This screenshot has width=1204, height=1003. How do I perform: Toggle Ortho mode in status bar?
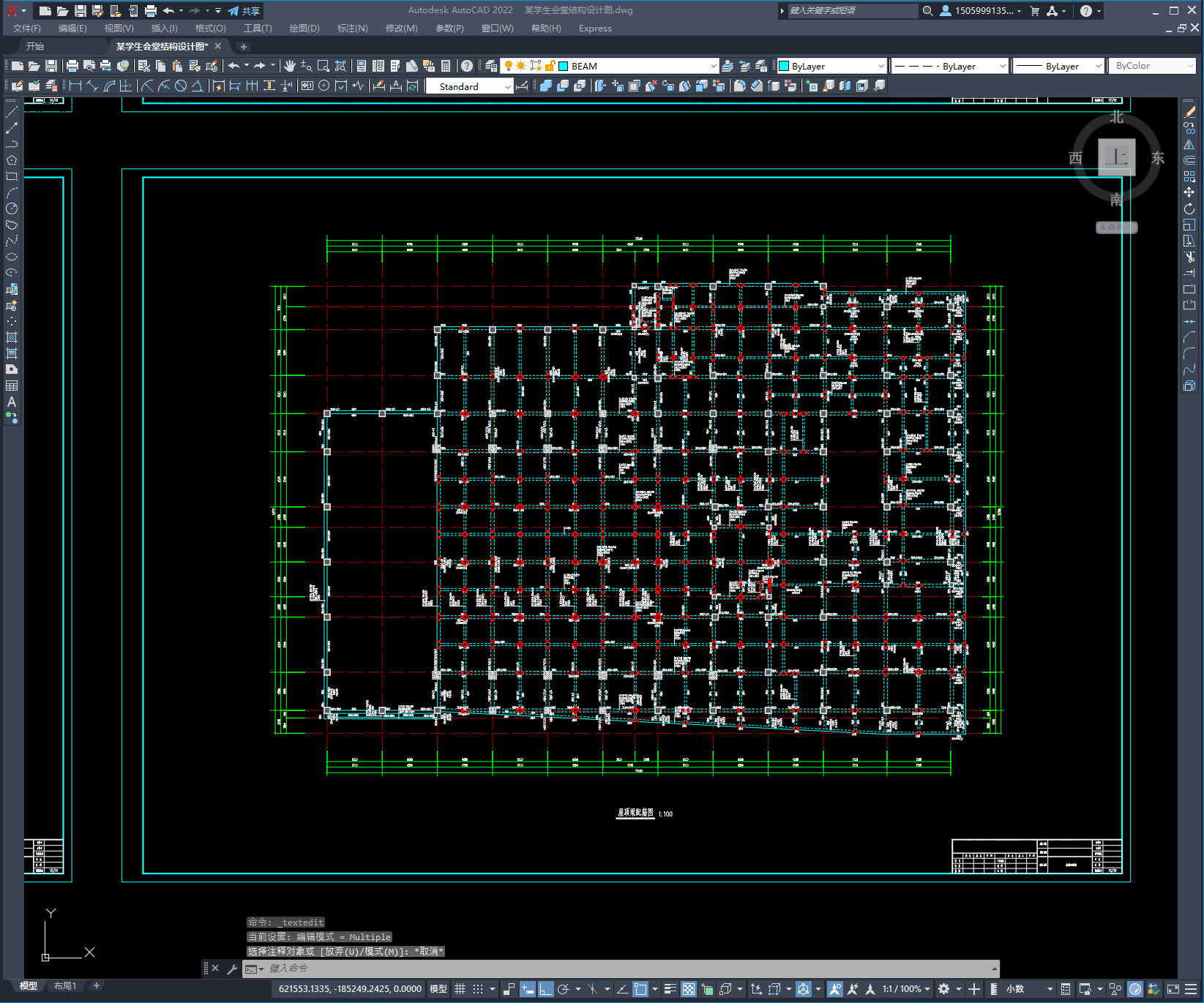[546, 989]
